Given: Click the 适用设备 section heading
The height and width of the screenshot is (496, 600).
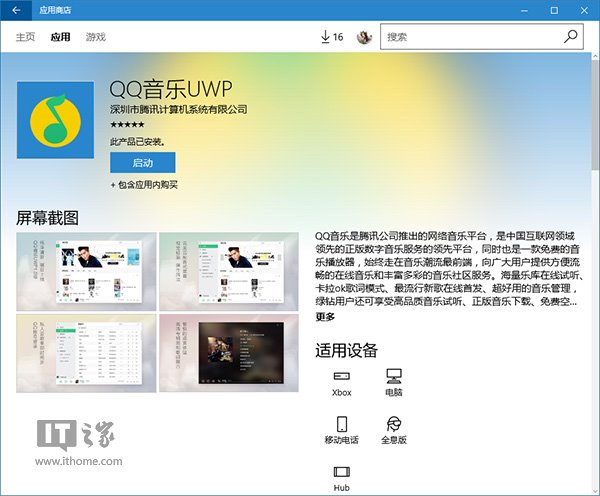Looking at the screenshot, I should (346, 350).
